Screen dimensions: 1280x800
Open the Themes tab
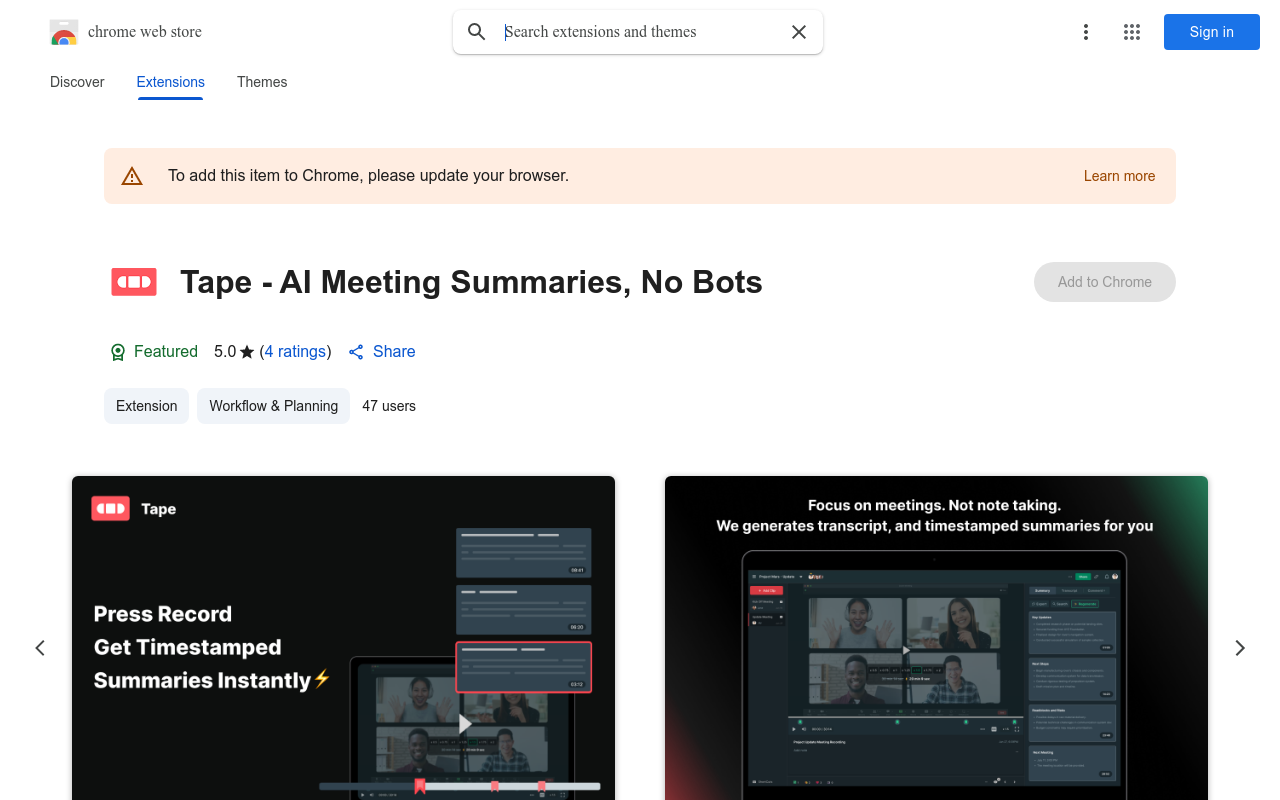[262, 82]
